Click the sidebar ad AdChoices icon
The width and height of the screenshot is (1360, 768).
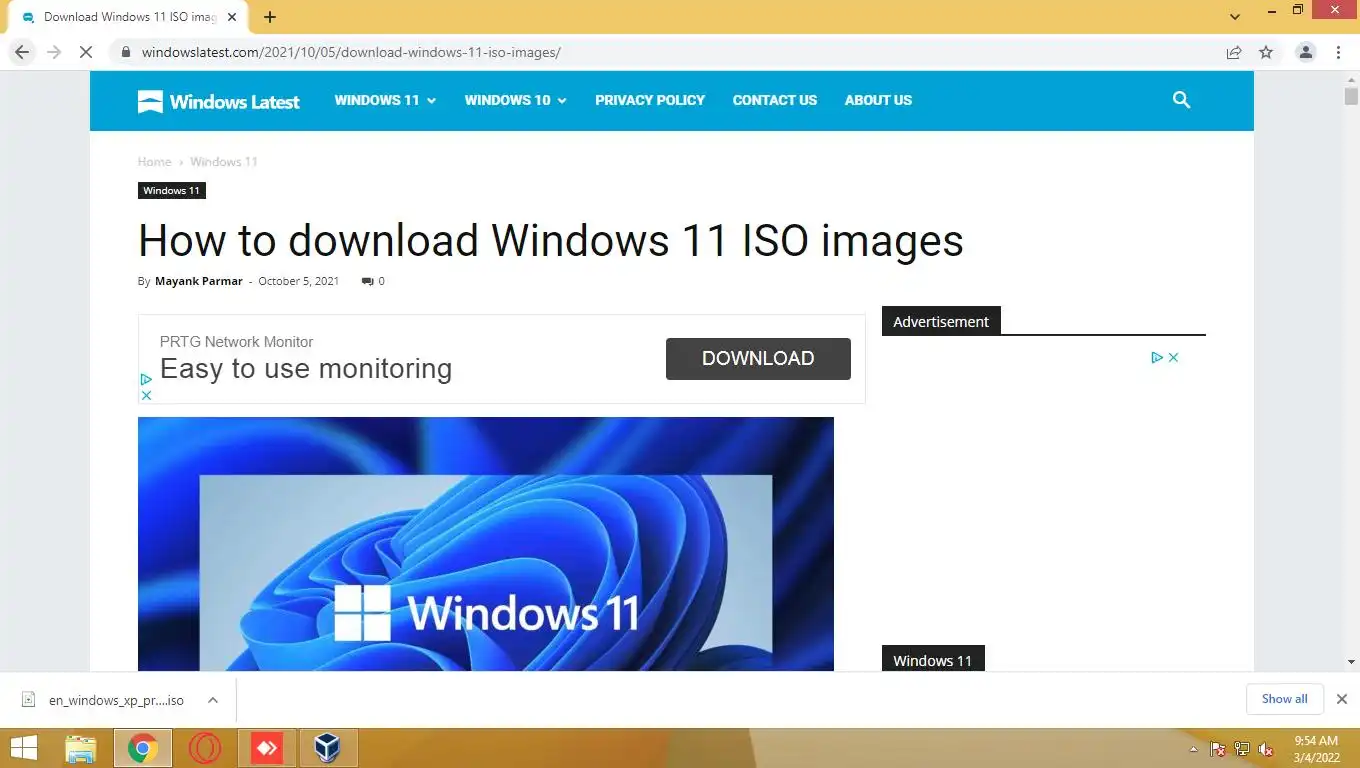pyautogui.click(x=1156, y=357)
